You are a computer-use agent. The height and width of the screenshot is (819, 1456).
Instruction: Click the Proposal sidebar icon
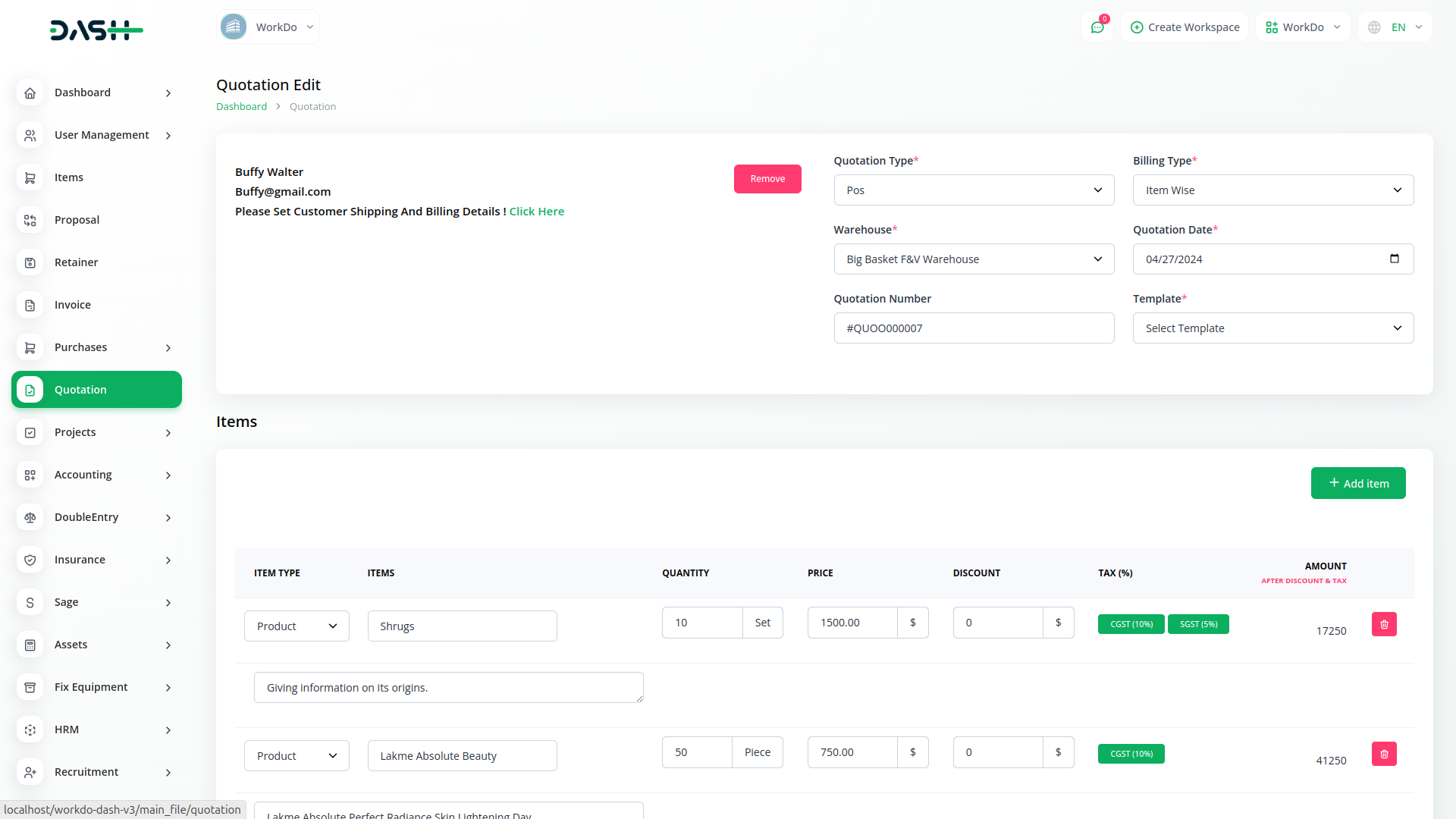click(x=30, y=220)
